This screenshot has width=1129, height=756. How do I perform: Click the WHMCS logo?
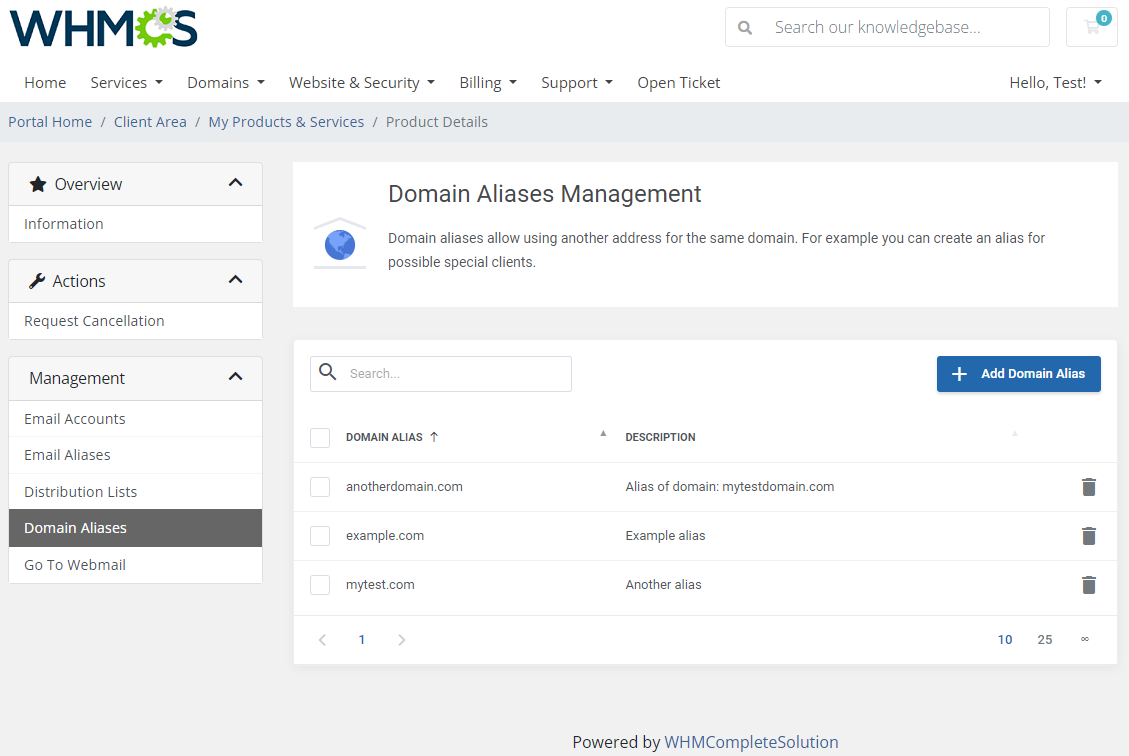click(x=101, y=27)
